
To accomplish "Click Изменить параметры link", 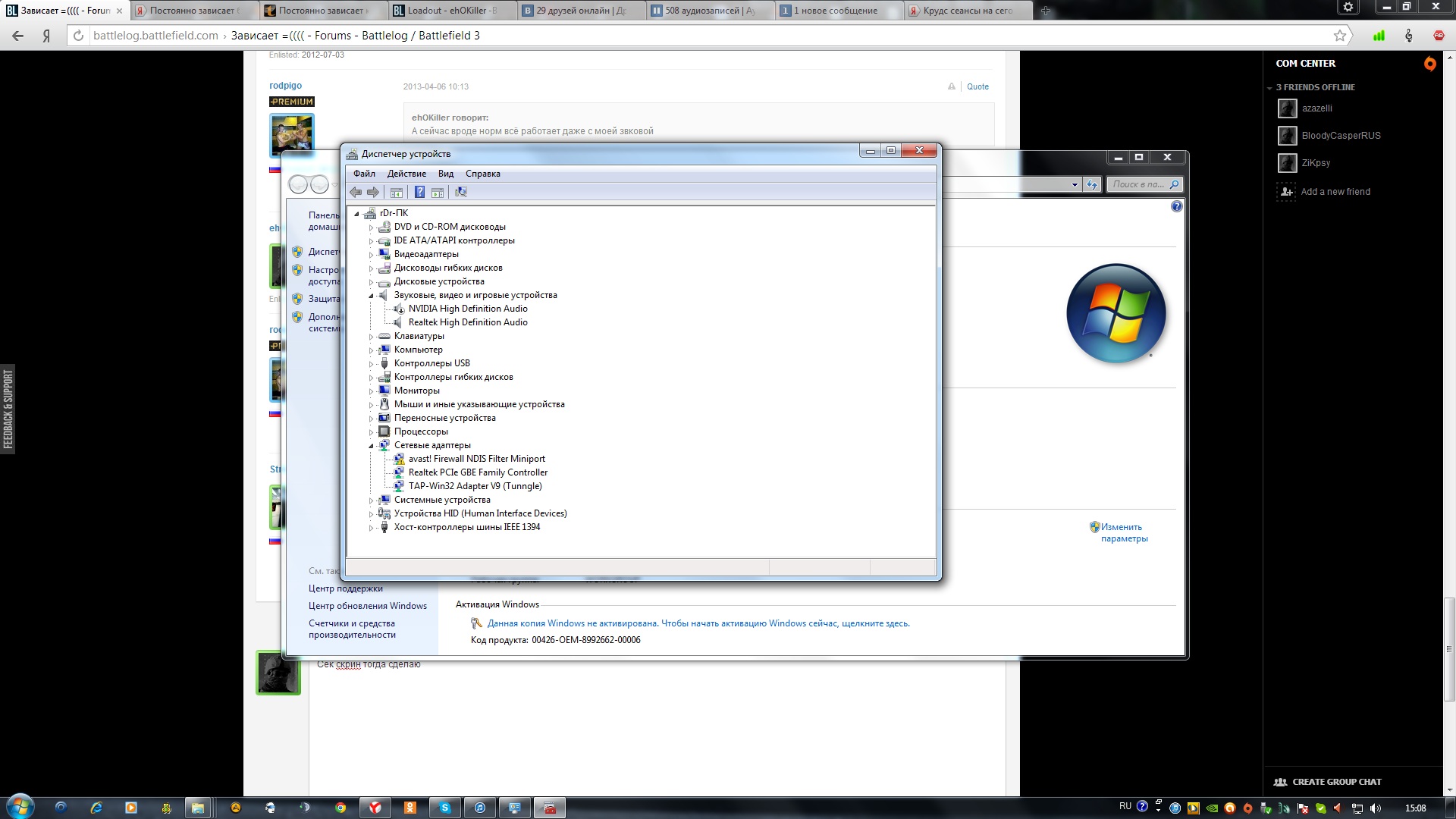I will pyautogui.click(x=1124, y=532).
